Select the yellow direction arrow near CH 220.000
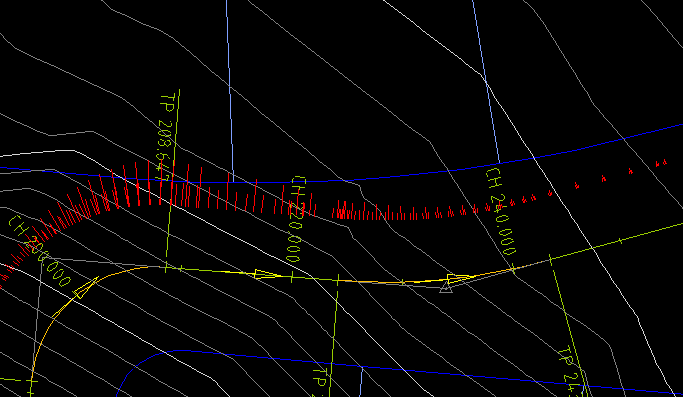Screen dimensions: 683x397 265,274
